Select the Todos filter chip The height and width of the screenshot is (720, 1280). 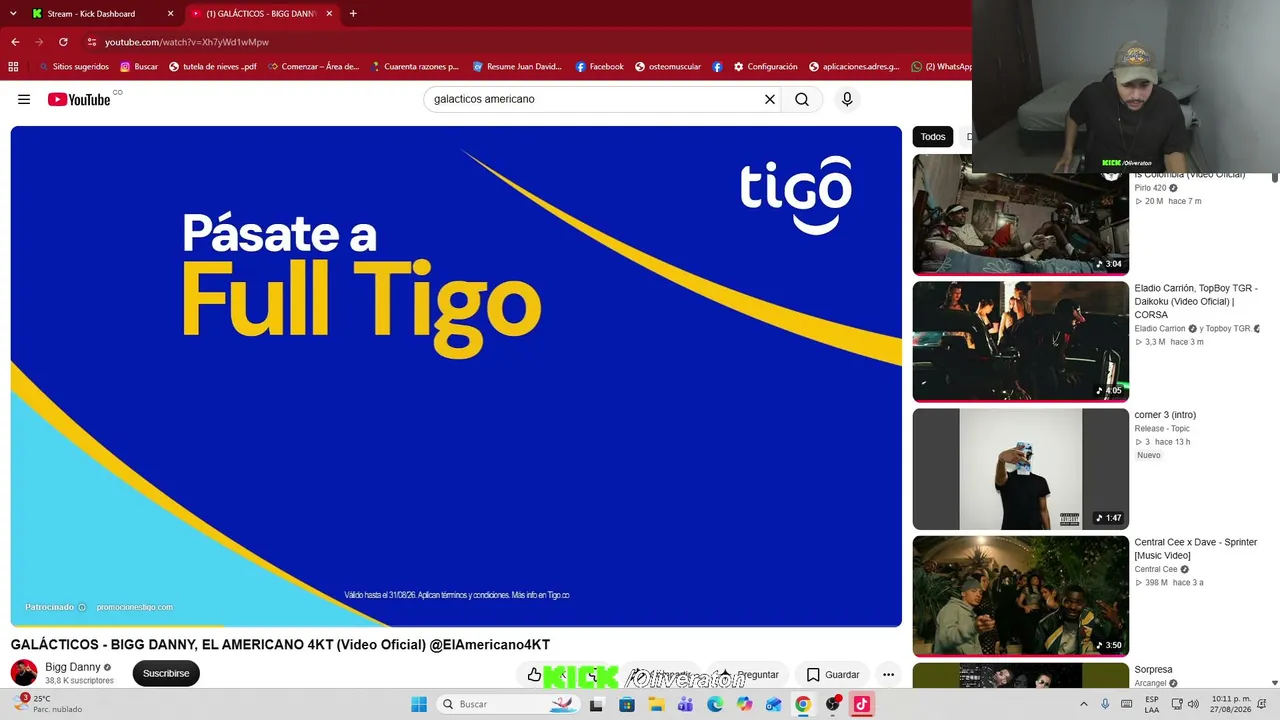[x=933, y=137]
